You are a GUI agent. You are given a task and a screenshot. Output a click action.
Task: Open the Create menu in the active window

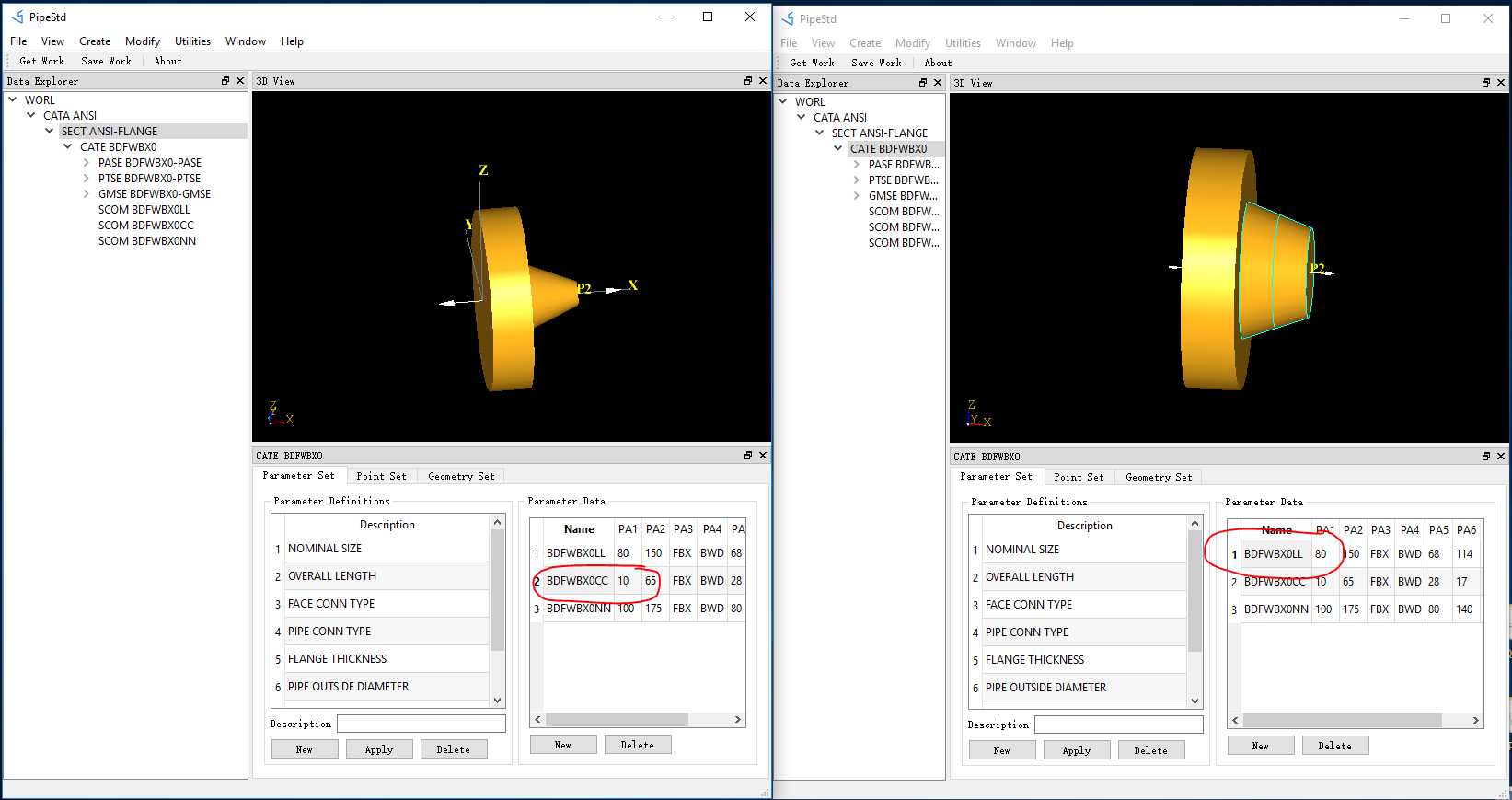[x=95, y=41]
